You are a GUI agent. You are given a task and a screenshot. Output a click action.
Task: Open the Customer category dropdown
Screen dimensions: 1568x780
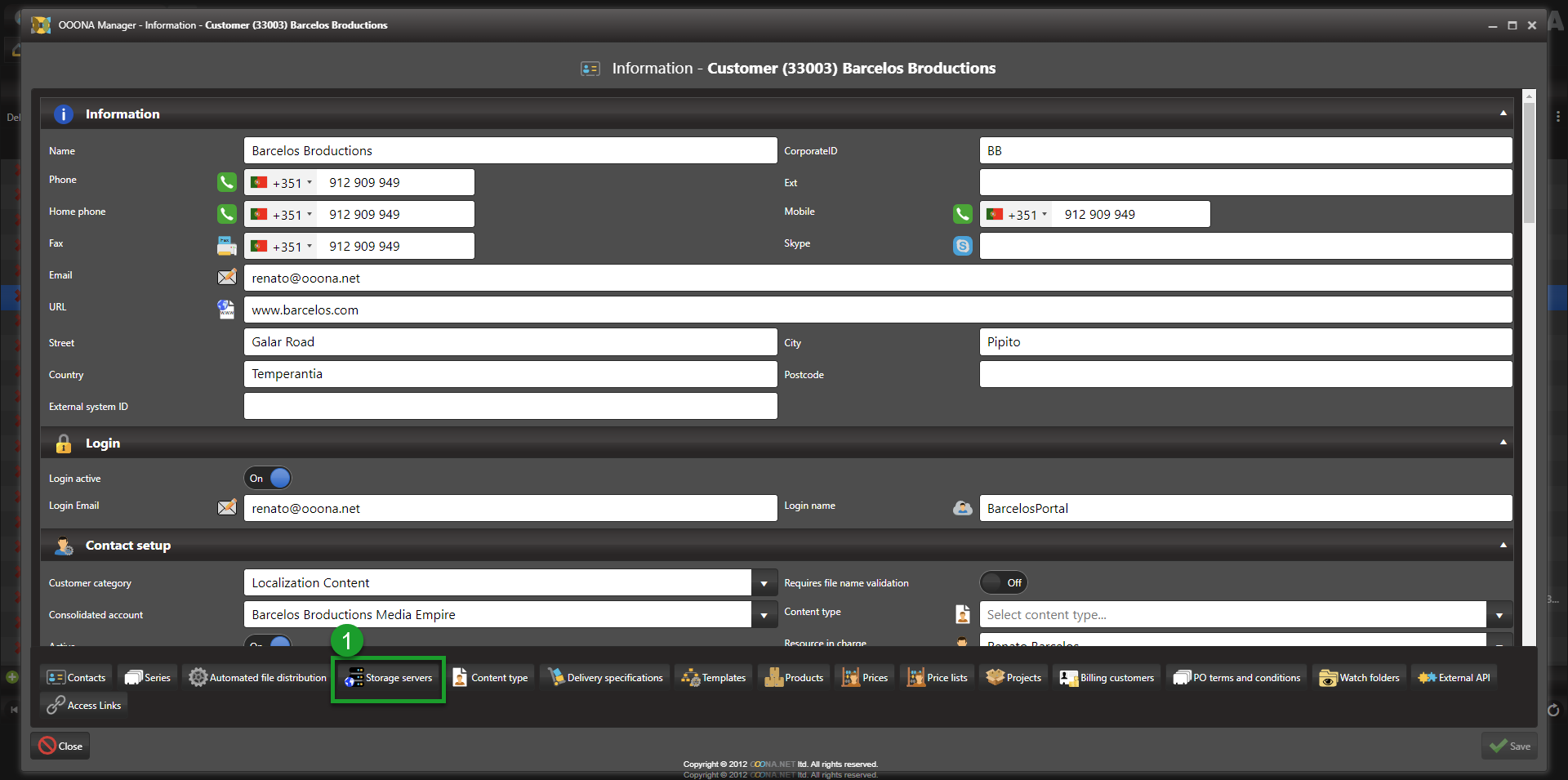coord(764,583)
